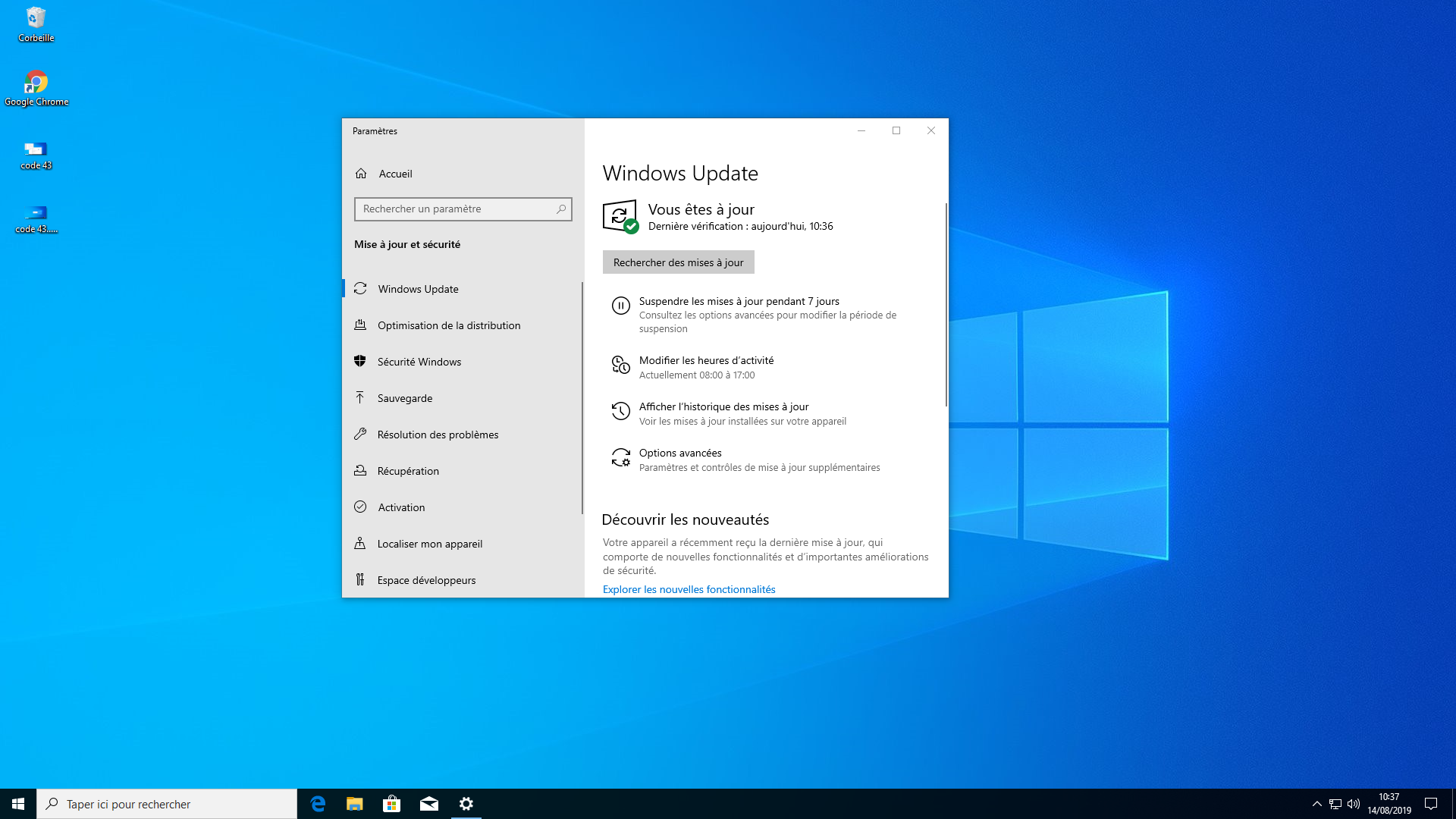The height and width of the screenshot is (819, 1456).
Task: Select Sécurité Windows in the sidebar
Action: tap(419, 362)
